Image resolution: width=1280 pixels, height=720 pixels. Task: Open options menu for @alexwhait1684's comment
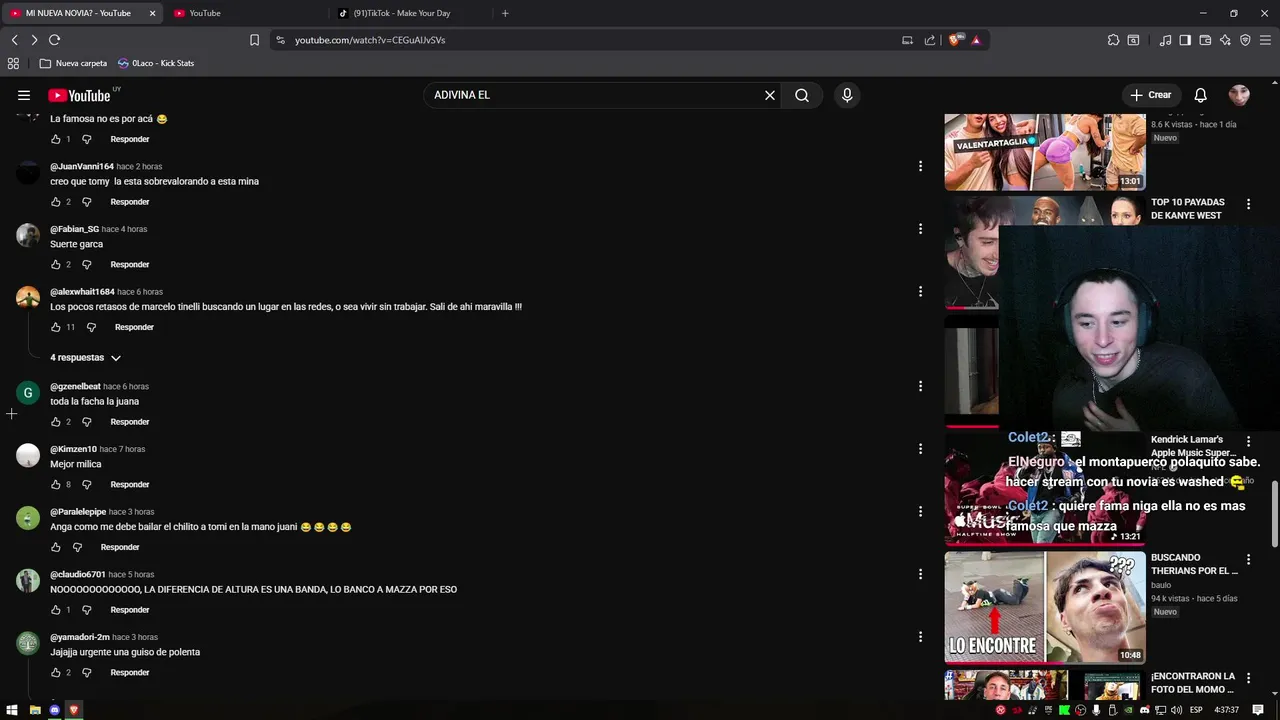[920, 291]
